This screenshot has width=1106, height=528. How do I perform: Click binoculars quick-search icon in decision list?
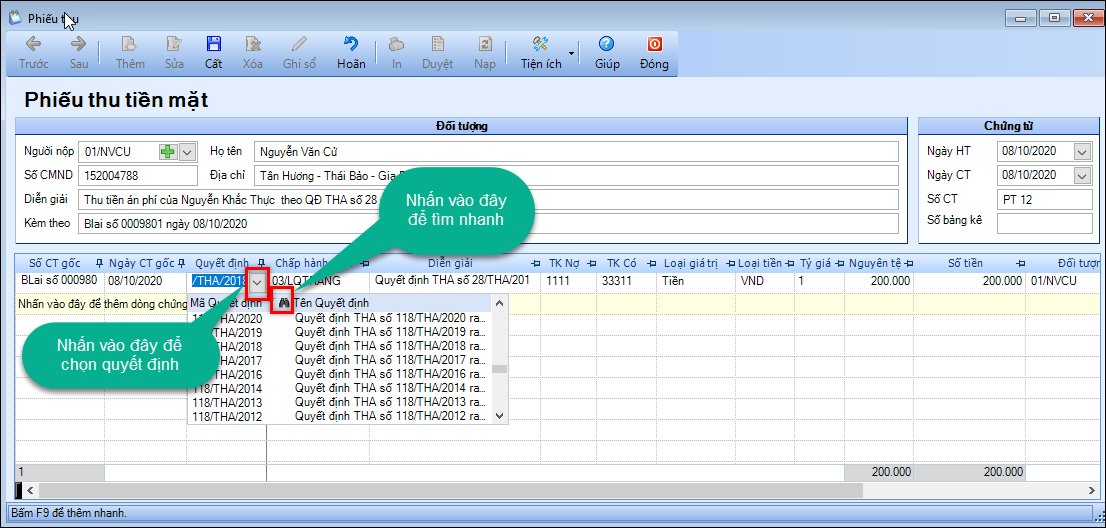[284, 303]
